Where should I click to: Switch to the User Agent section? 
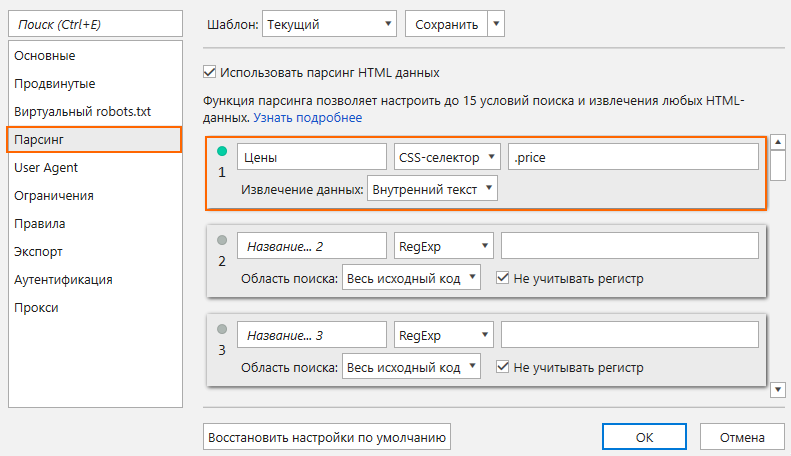pyautogui.click(x=46, y=167)
